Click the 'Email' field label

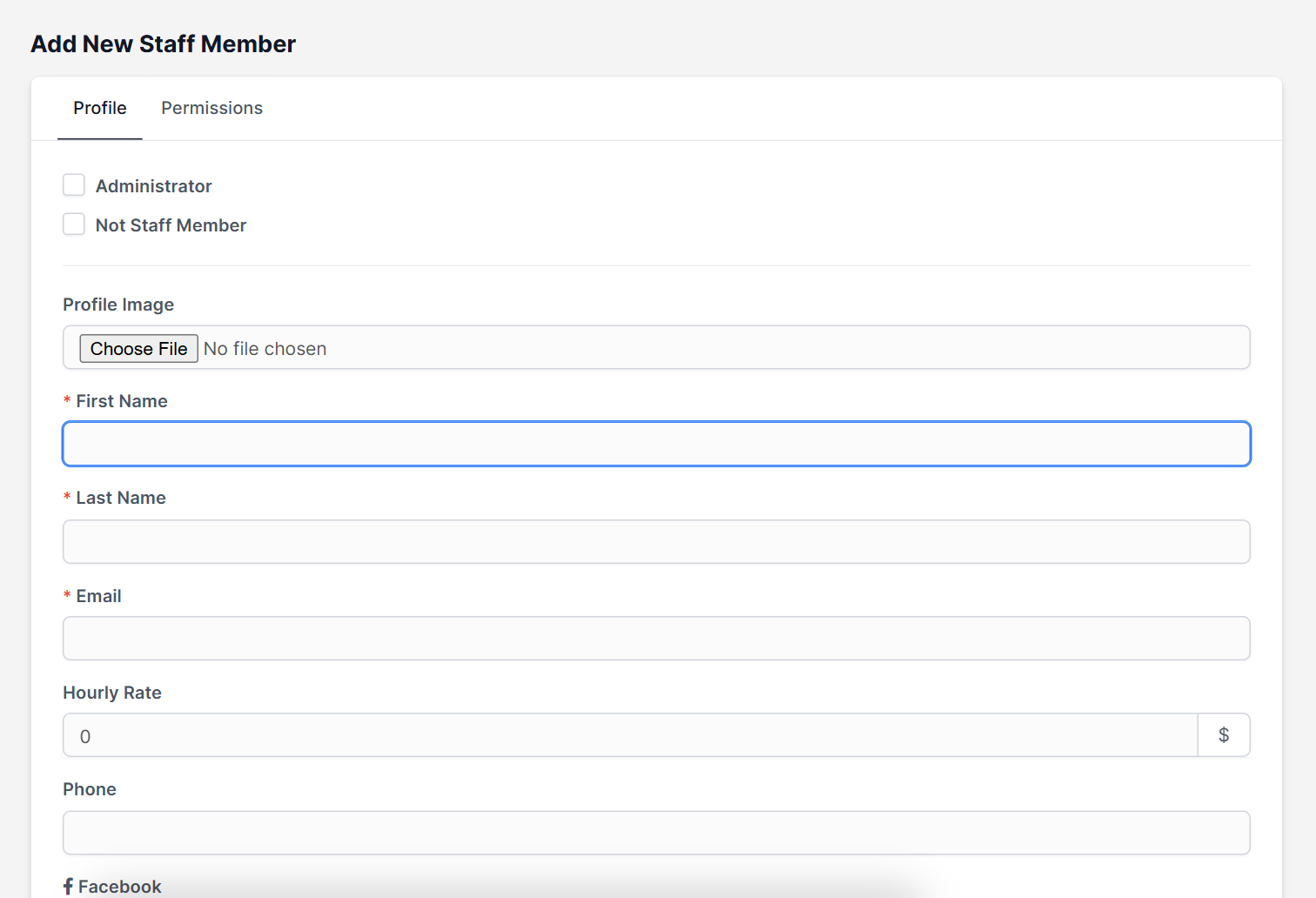98,596
